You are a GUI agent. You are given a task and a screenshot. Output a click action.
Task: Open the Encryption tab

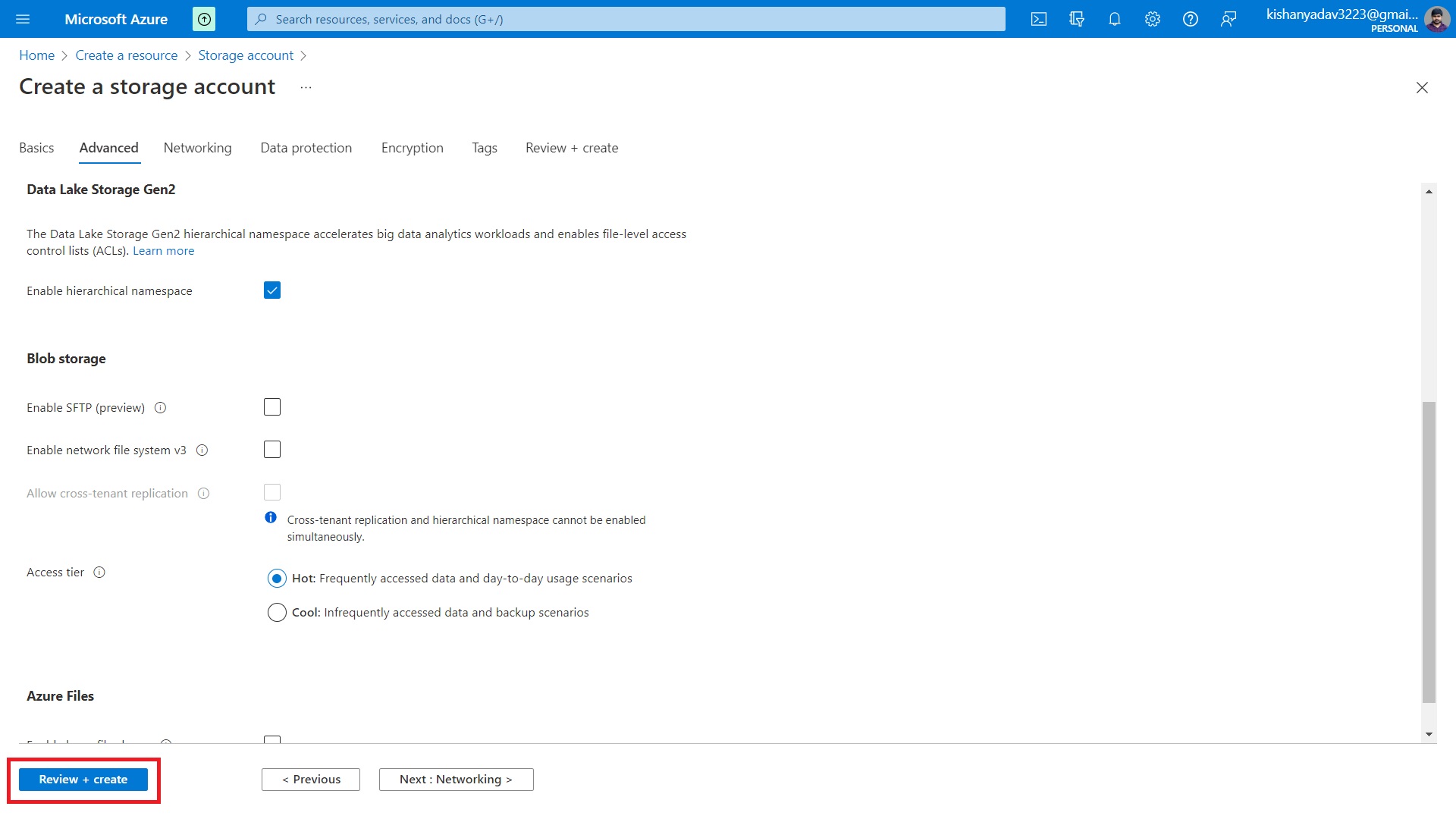(413, 148)
